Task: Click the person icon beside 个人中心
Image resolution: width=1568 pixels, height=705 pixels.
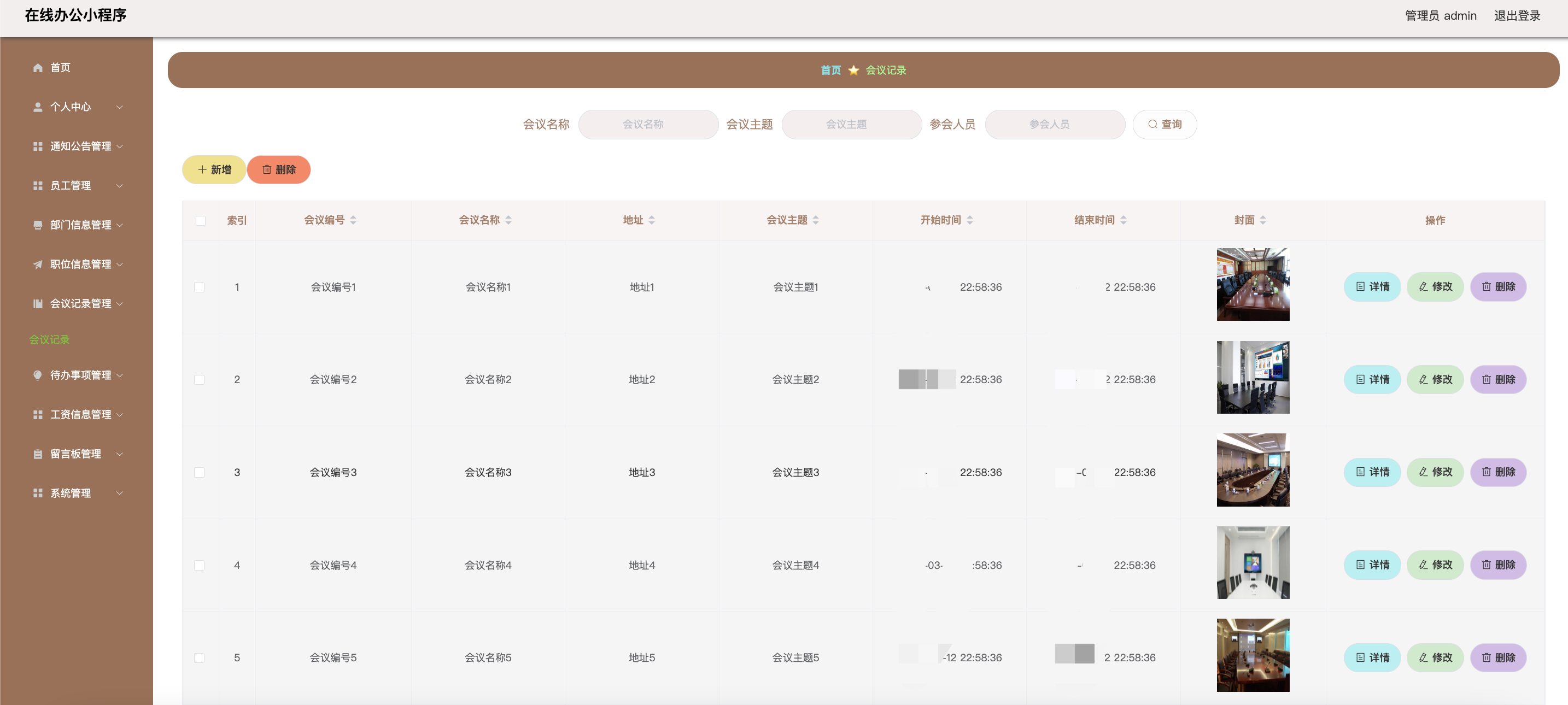Action: point(38,107)
